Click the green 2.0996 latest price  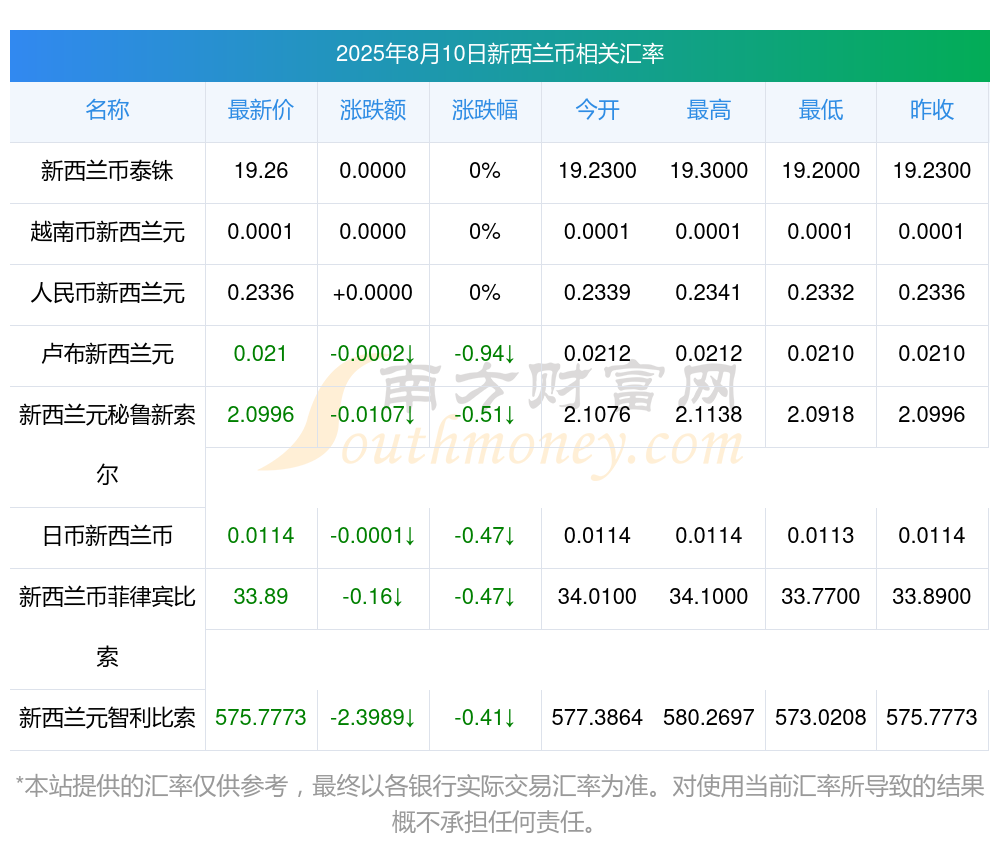(x=261, y=415)
